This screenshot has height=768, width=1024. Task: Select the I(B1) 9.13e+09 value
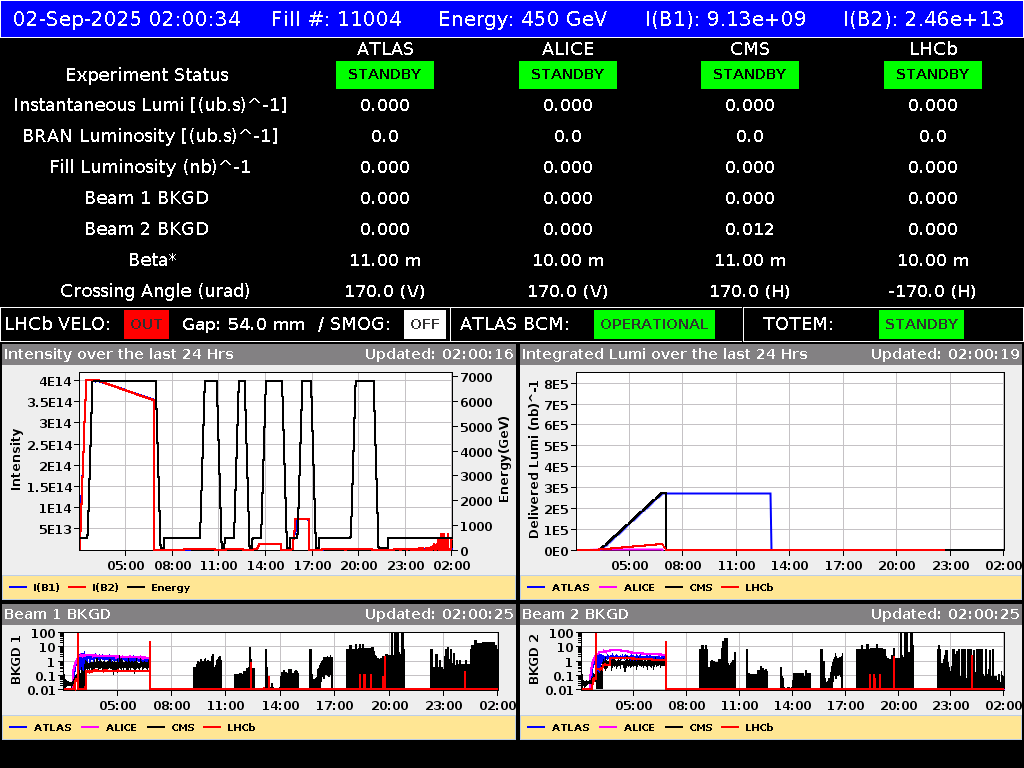point(726,19)
